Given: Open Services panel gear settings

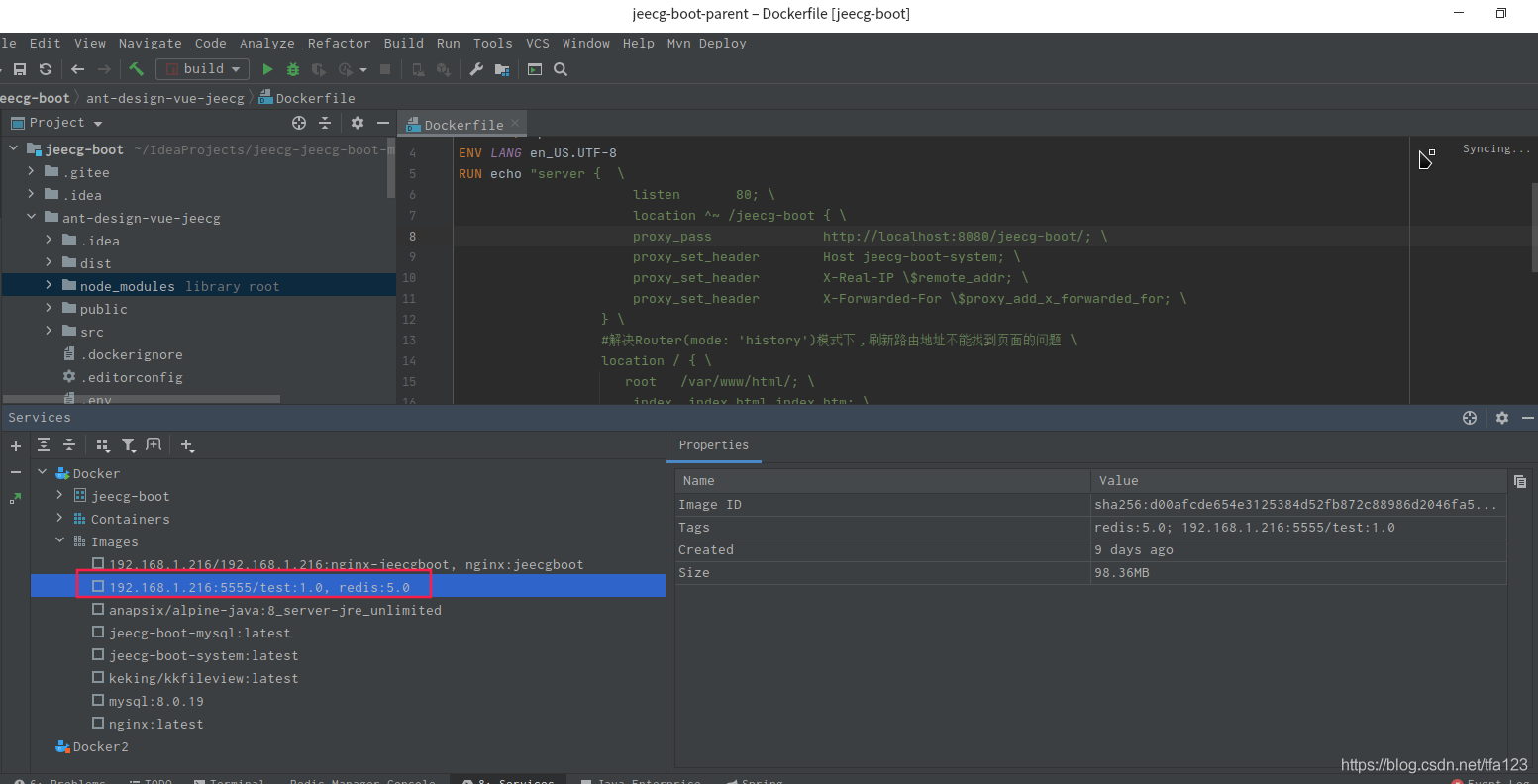Looking at the screenshot, I should [1502, 418].
